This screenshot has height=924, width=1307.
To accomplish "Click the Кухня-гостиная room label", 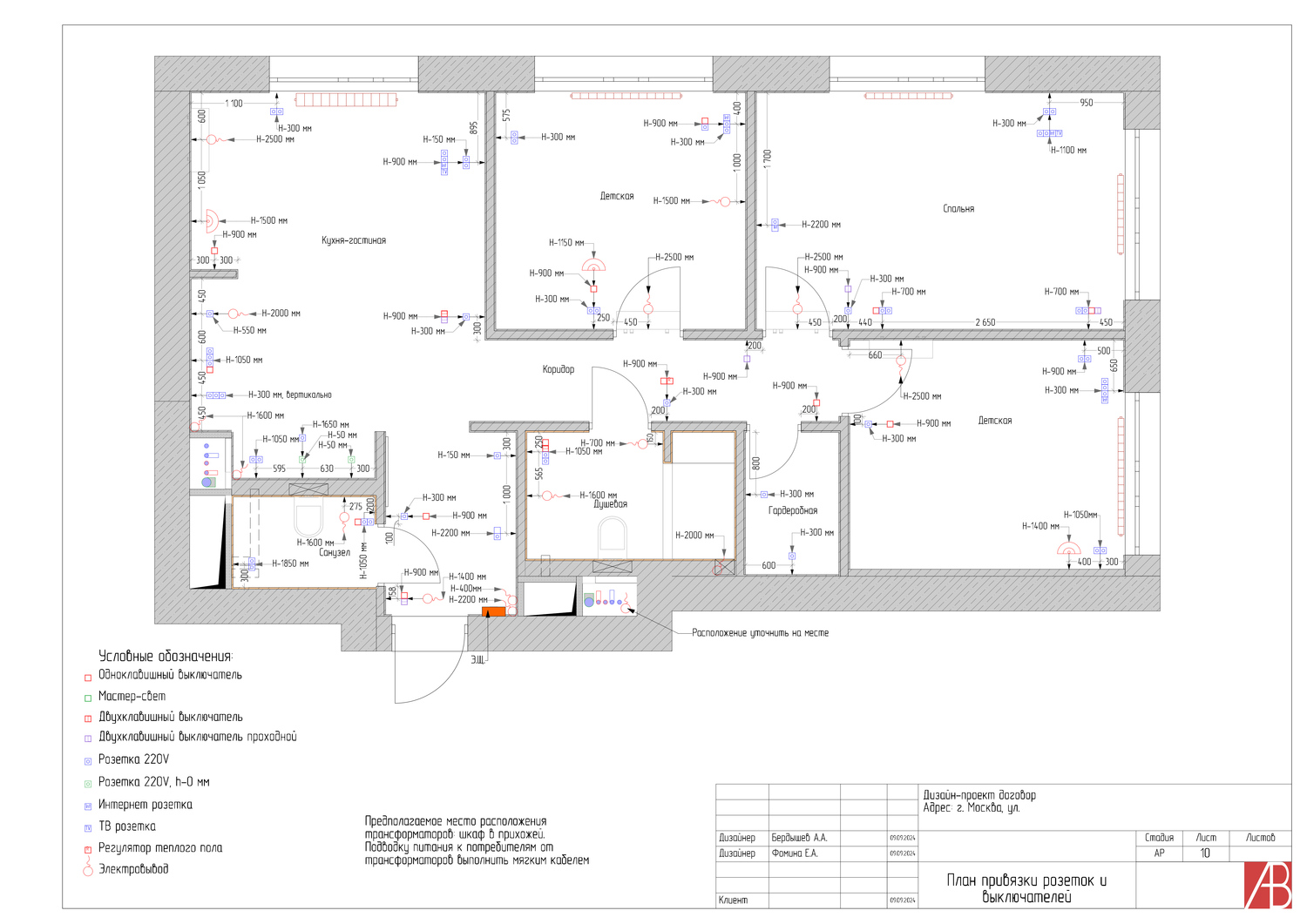I will click(x=354, y=240).
